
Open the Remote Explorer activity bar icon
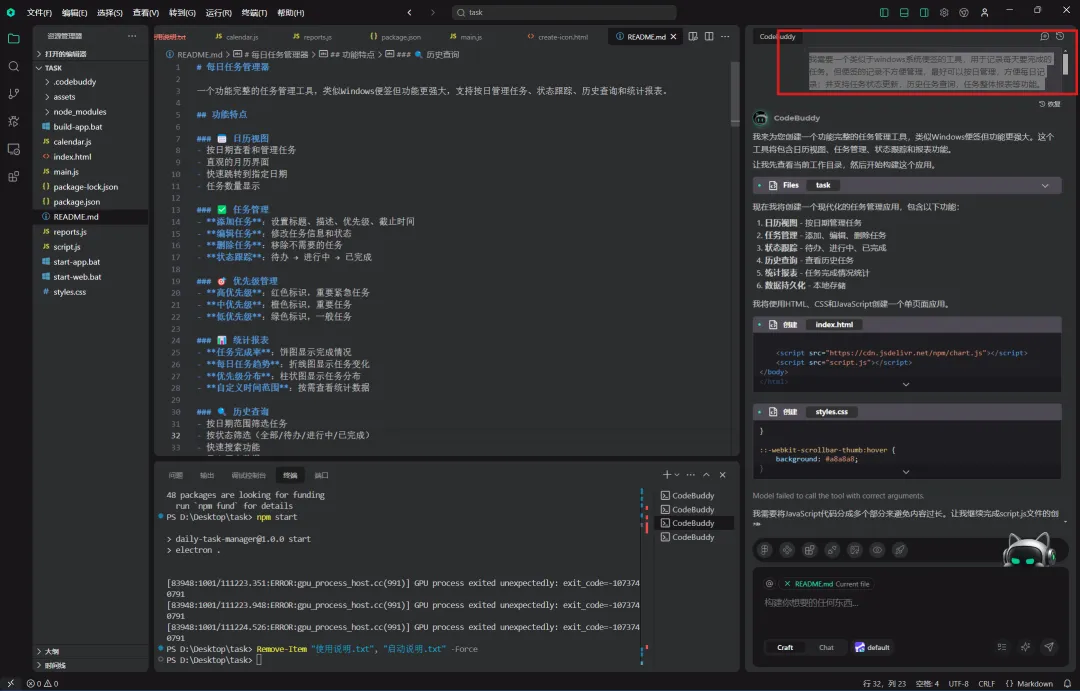(13, 149)
